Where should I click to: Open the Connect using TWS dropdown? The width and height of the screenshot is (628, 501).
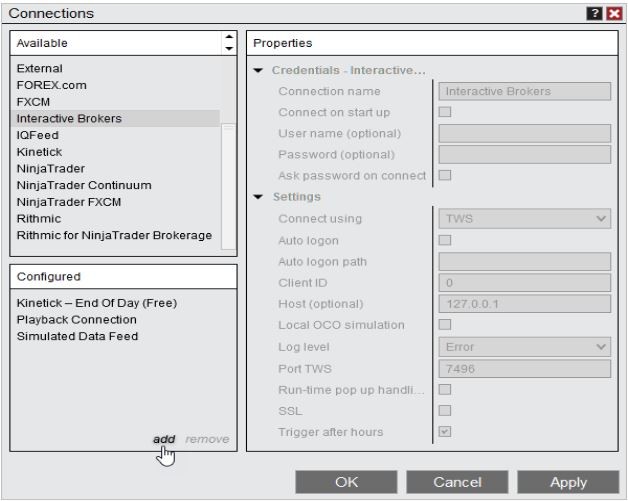tap(525, 219)
